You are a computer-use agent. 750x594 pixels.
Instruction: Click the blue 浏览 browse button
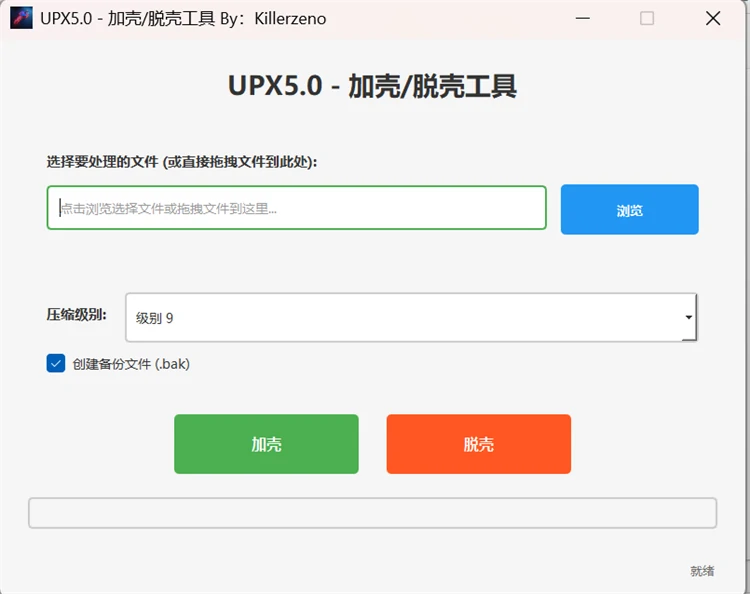point(629,209)
